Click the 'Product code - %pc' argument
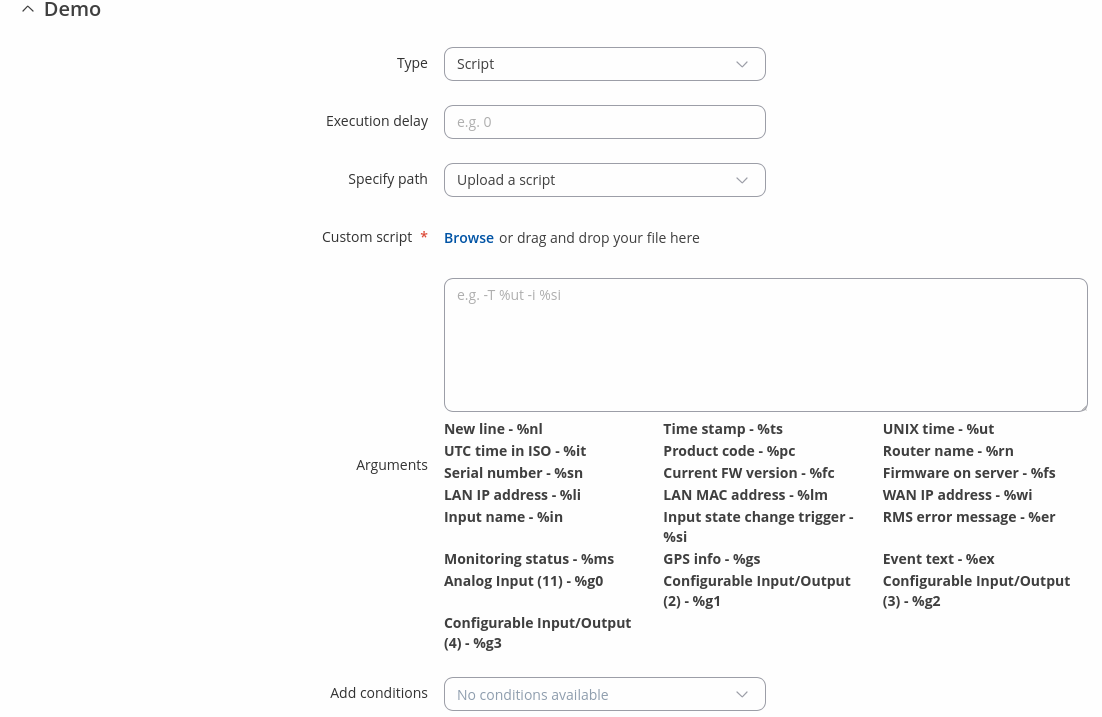Image resolution: width=1102 pixels, height=717 pixels. [729, 451]
